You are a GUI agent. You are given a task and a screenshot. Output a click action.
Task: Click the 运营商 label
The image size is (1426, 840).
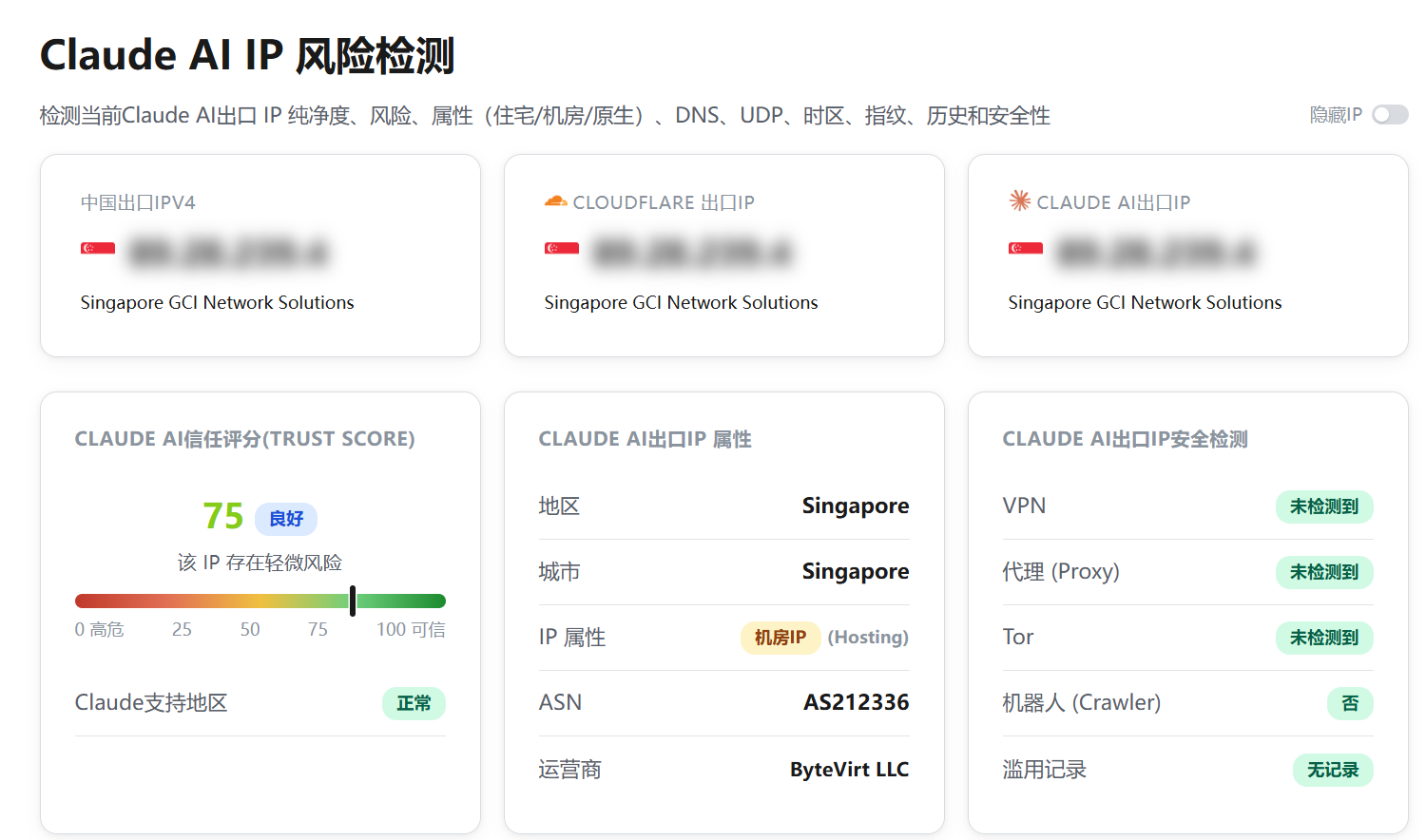pos(570,770)
